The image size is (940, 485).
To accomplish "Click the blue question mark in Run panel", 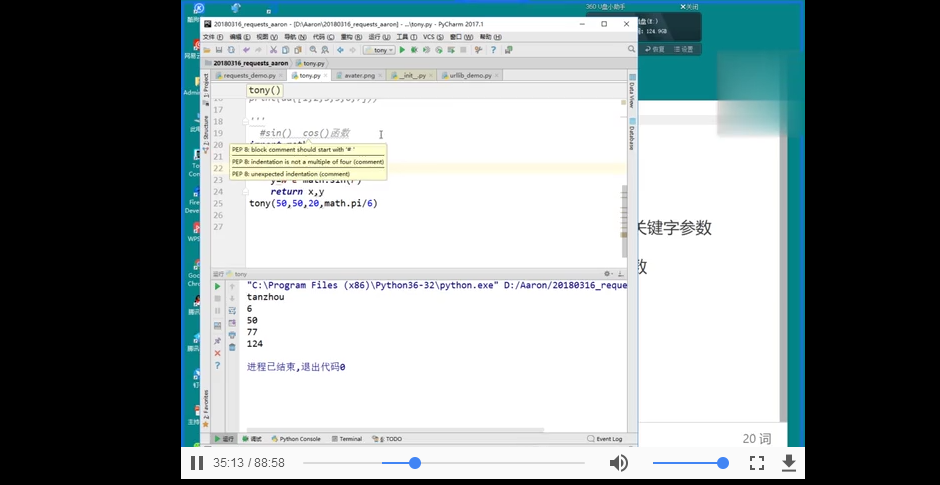I will 218,366.
